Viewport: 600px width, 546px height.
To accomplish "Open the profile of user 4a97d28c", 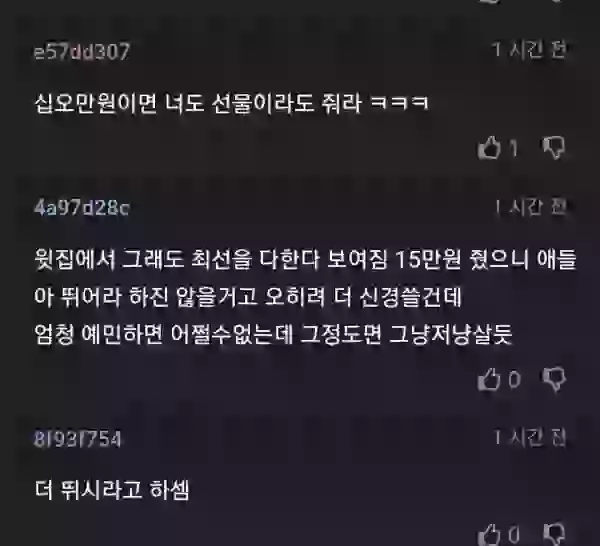I will click(x=82, y=208).
